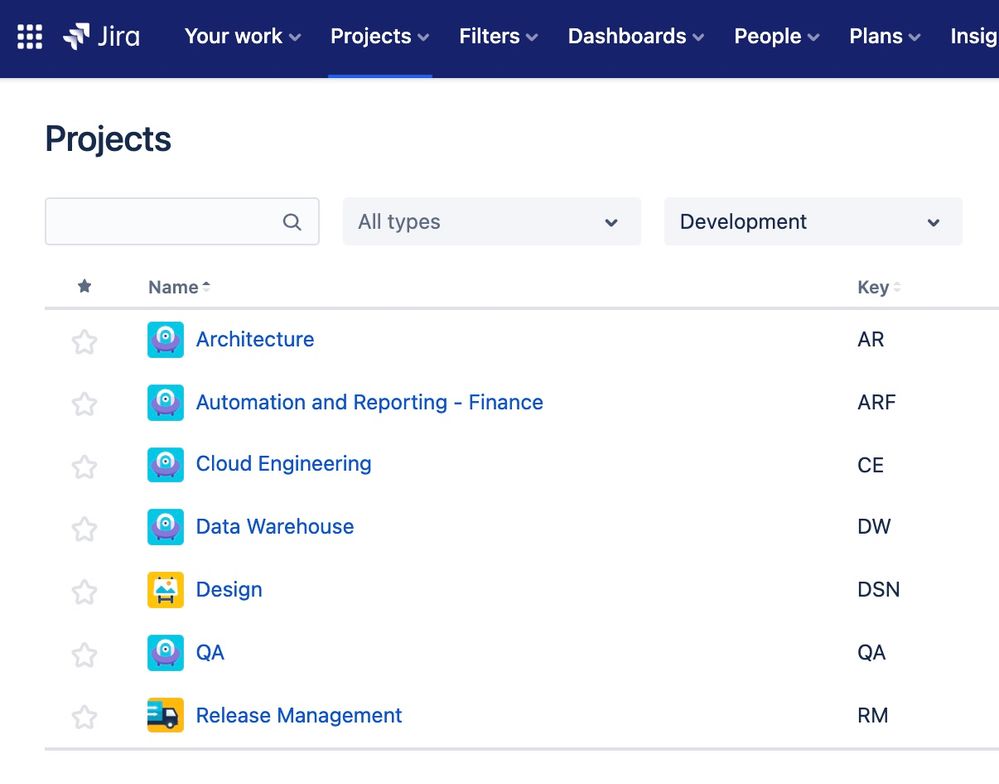
Task: Open the Dashboards menu
Action: click(x=635, y=37)
